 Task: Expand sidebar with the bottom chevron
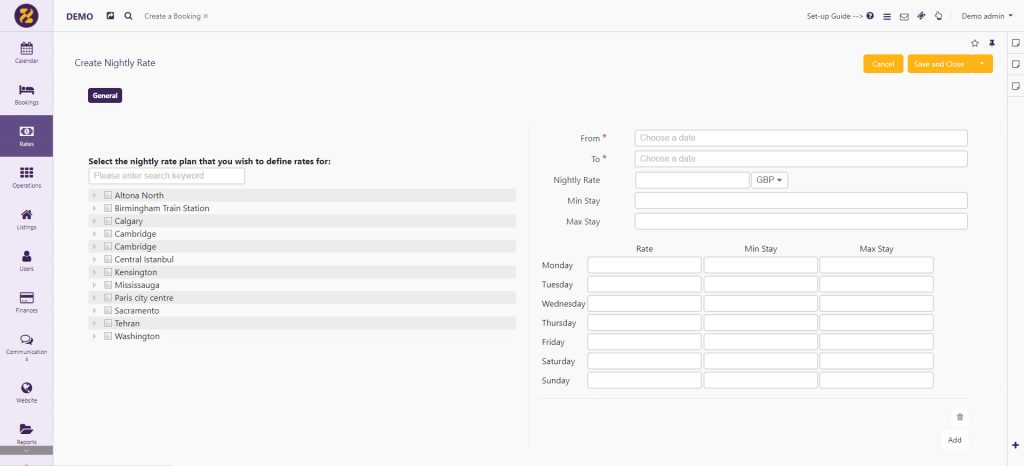[x=26, y=450]
